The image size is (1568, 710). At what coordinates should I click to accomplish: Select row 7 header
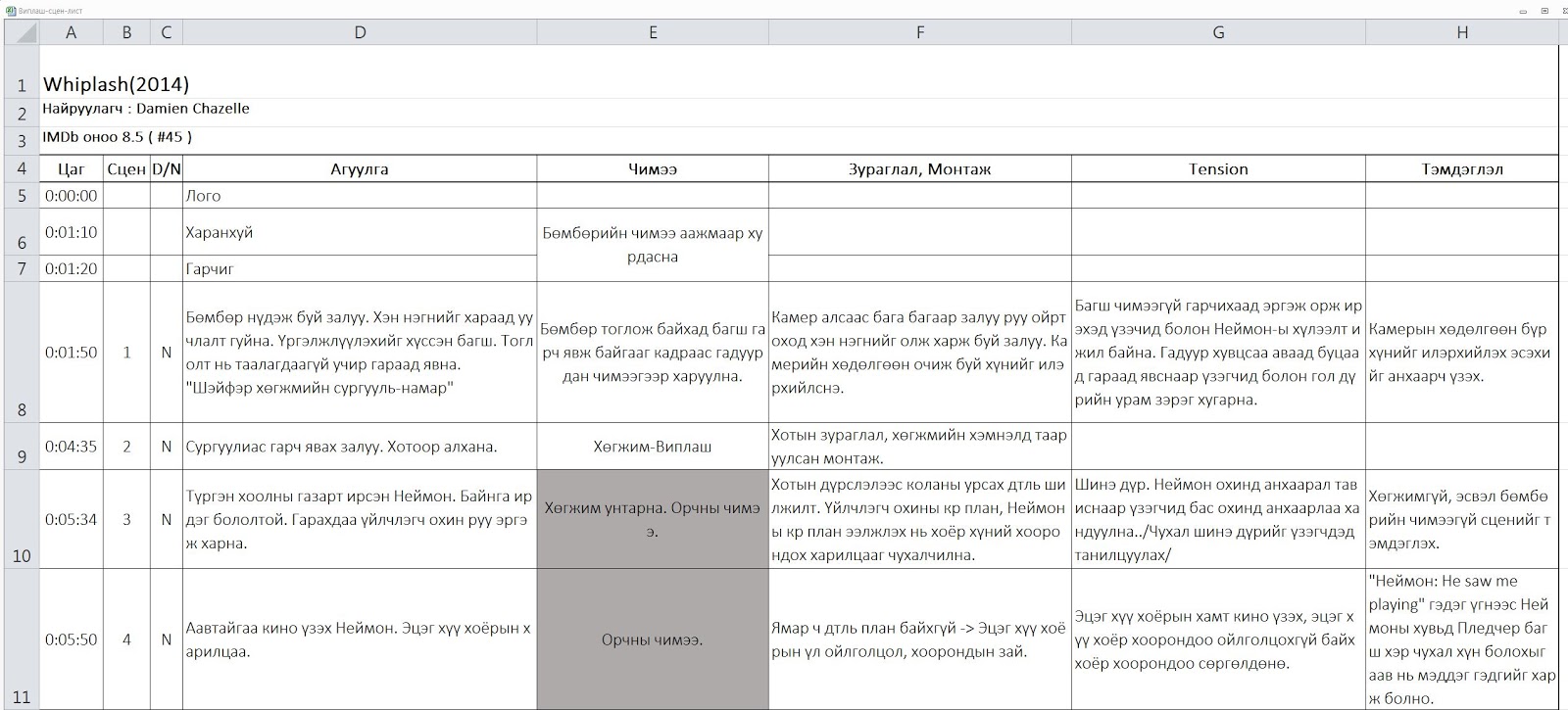click(x=22, y=268)
